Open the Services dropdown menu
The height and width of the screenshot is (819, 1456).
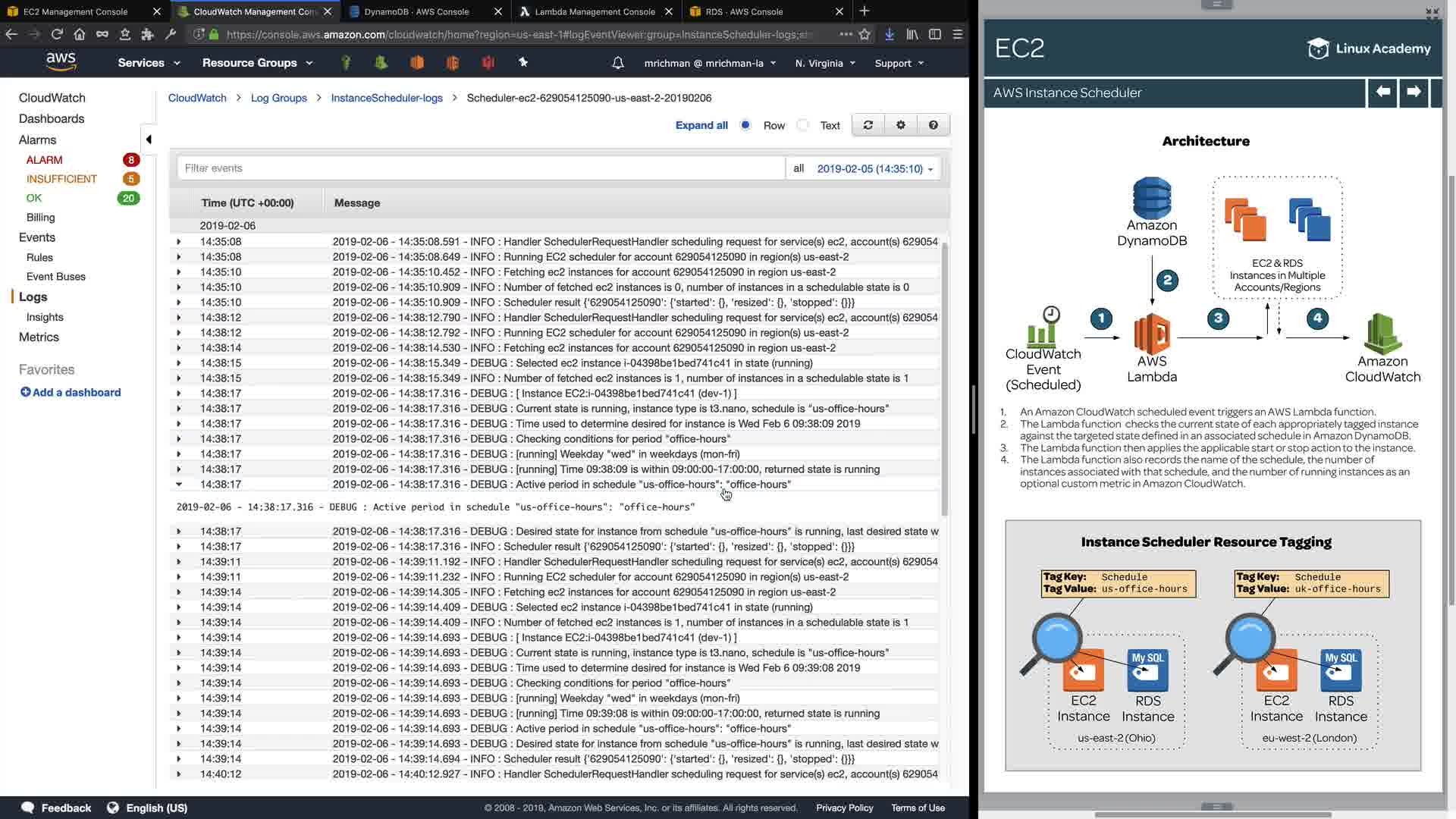149,63
